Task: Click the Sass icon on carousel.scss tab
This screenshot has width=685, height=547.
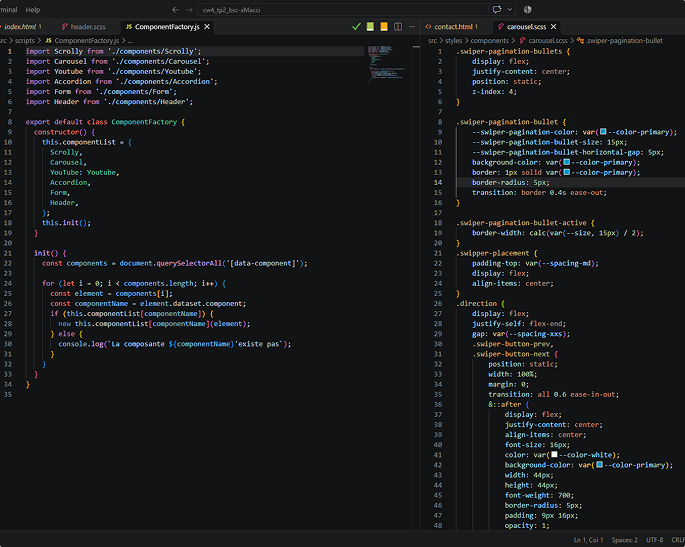Action: 501,27
